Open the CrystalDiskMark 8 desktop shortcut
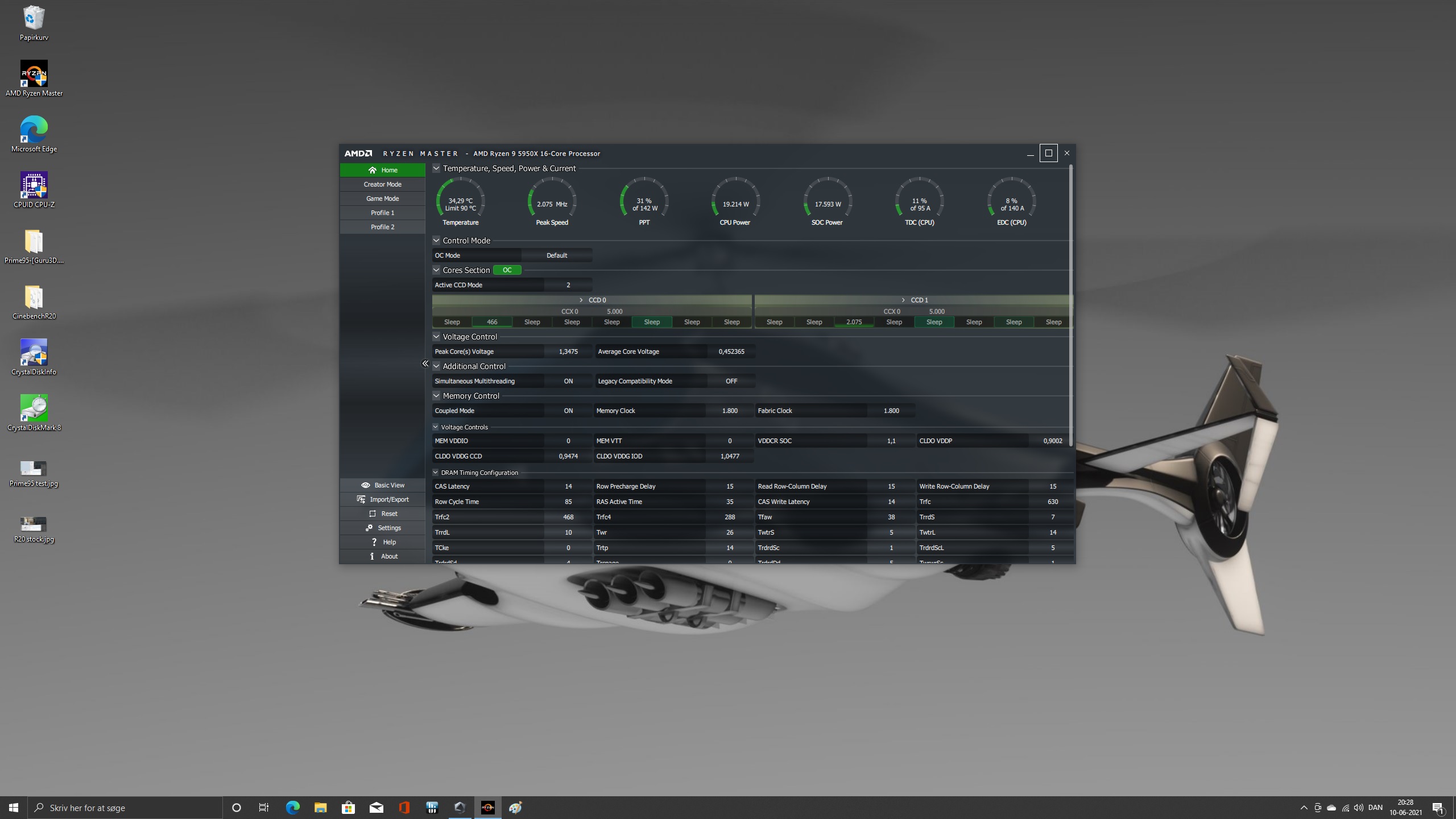This screenshot has width=1456, height=819. [x=34, y=413]
